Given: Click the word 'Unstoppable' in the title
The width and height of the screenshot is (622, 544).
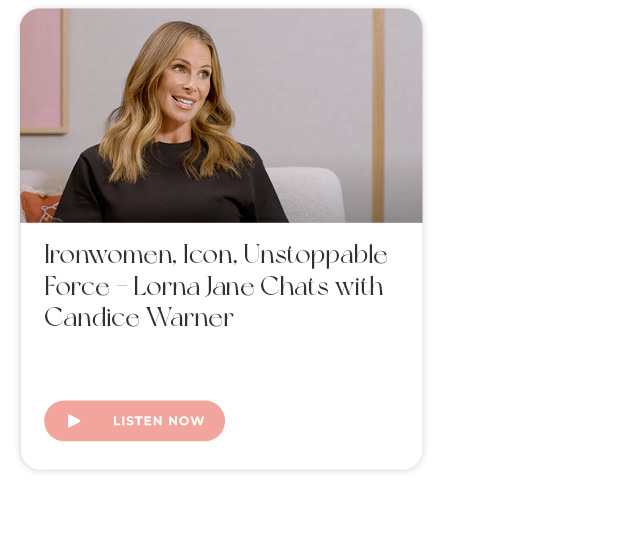Looking at the screenshot, I should tap(315, 255).
